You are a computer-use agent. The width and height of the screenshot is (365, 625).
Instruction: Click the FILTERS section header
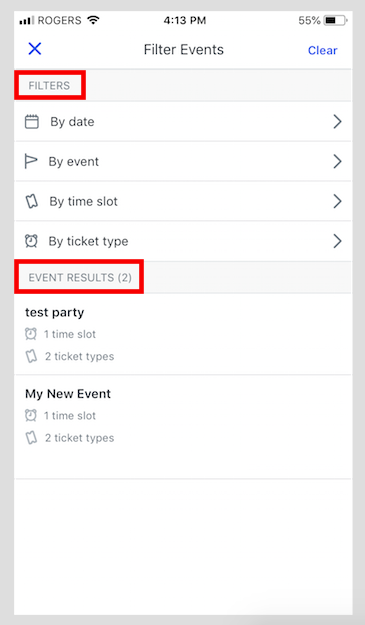49,85
